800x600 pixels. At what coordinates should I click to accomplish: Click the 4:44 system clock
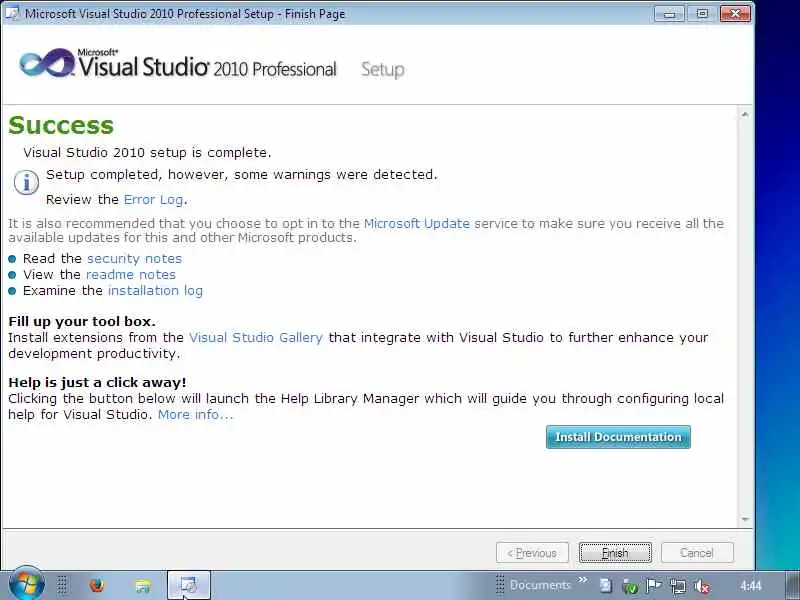pyautogui.click(x=751, y=585)
